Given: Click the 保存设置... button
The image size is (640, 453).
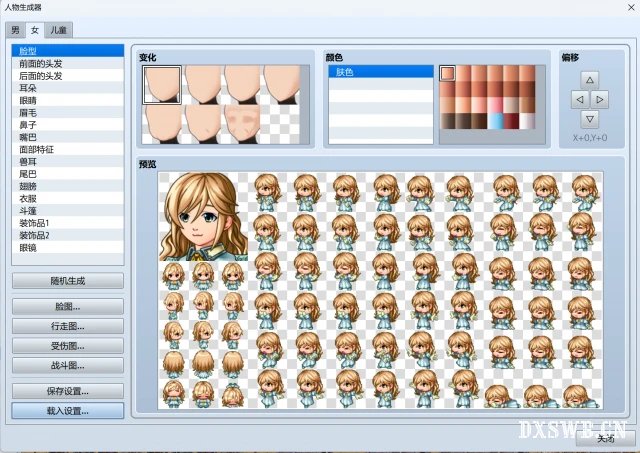Looking at the screenshot, I should click(x=67, y=391).
